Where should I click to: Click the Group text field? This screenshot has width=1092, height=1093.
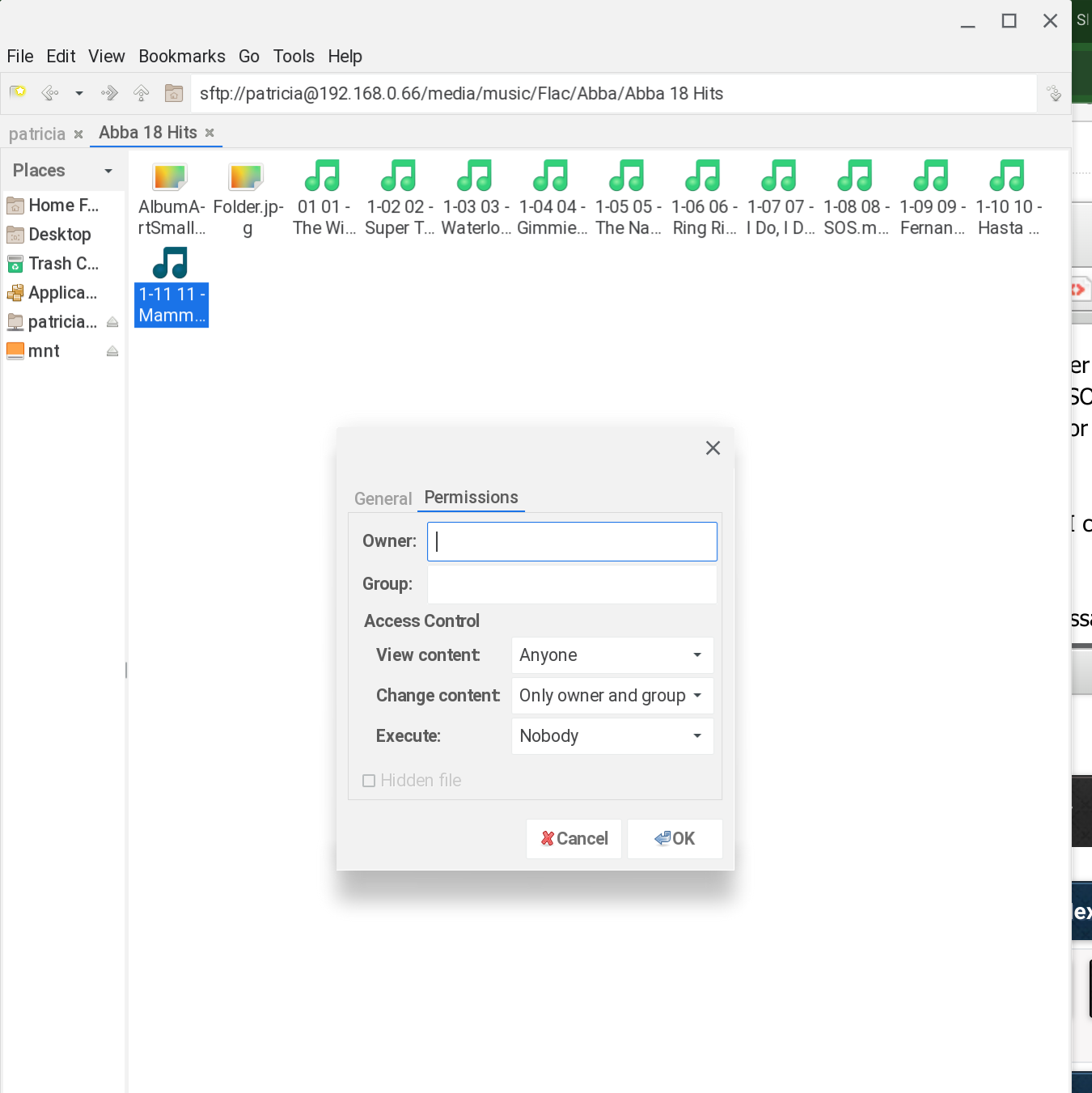[x=572, y=584]
